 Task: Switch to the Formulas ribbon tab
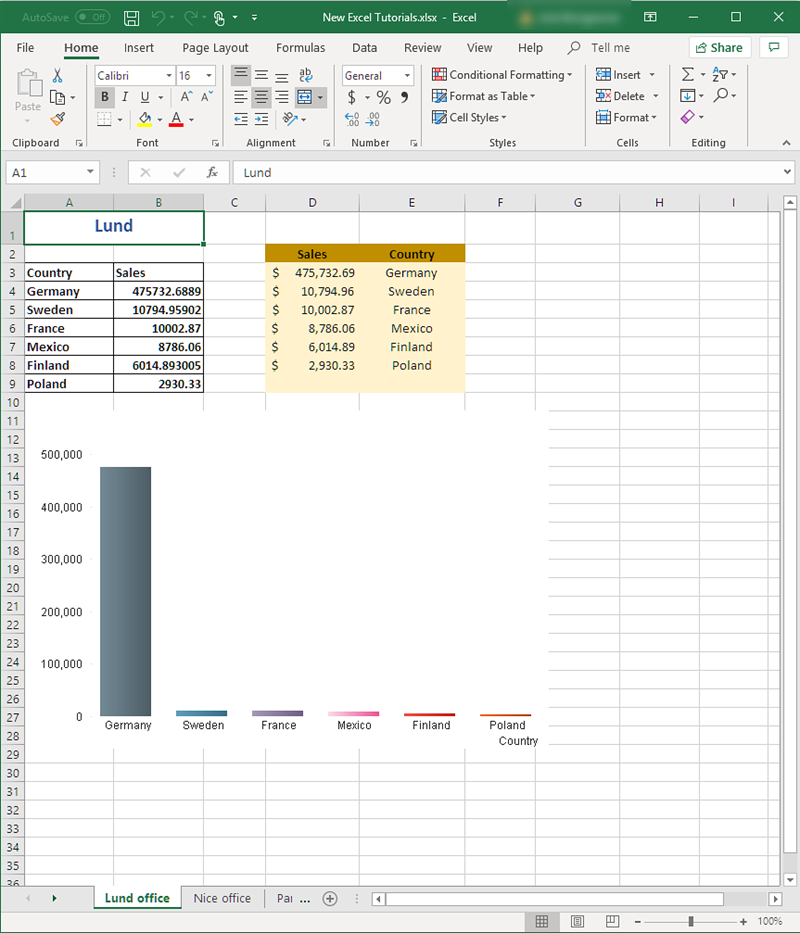tap(300, 47)
